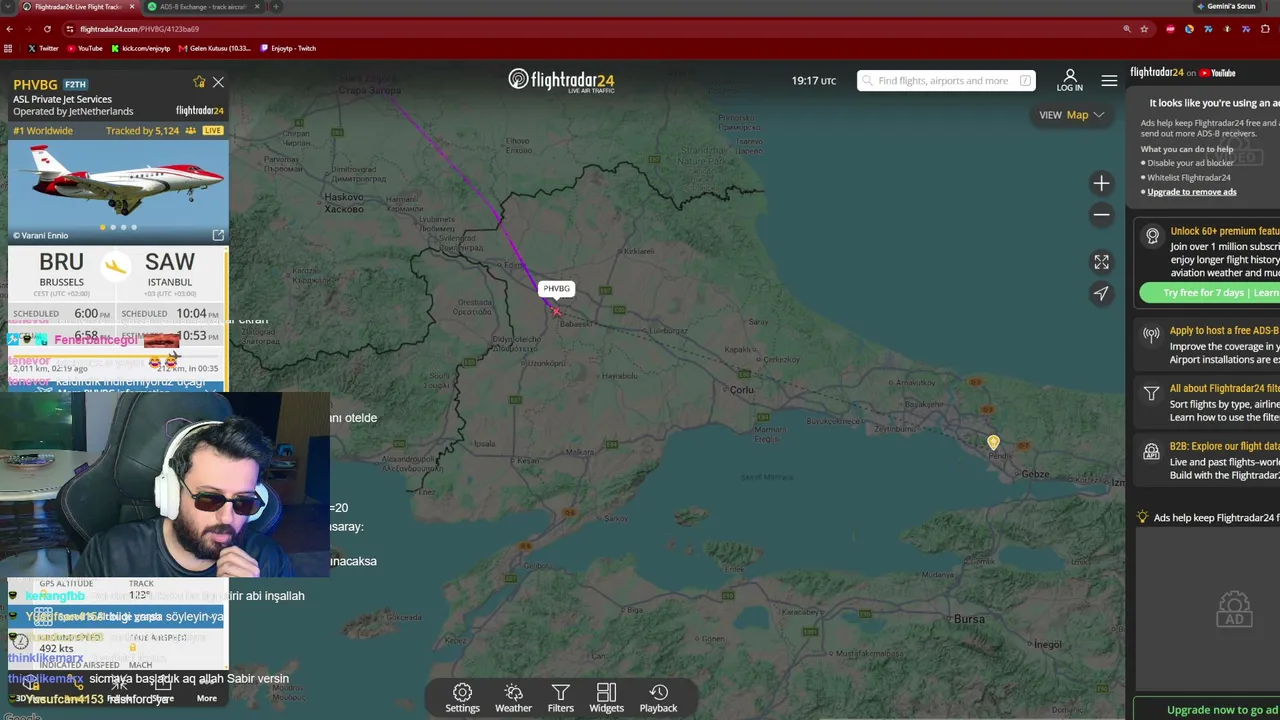Reload the flightradar24 page

[x=47, y=29]
